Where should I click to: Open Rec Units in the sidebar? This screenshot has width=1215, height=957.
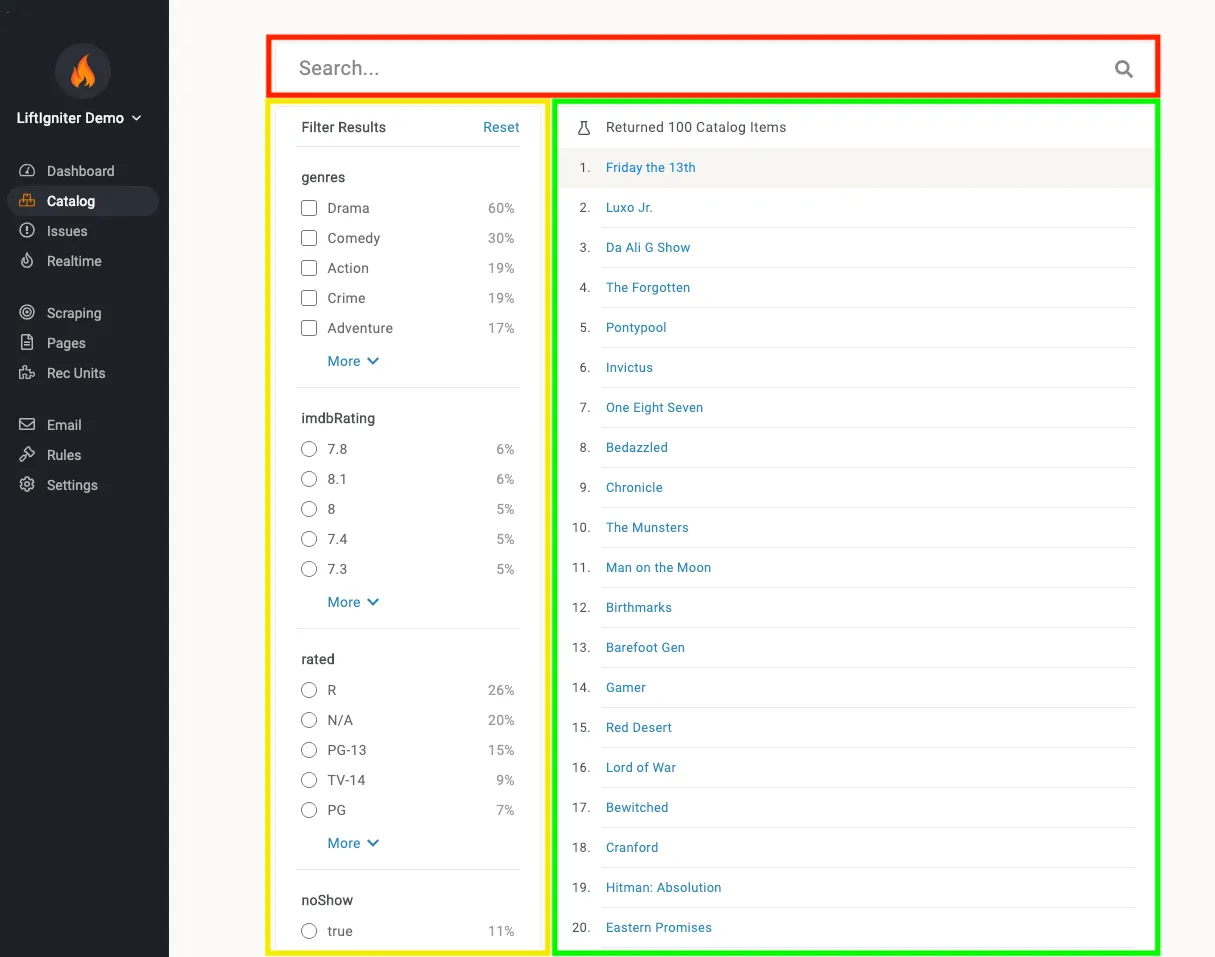82,373
